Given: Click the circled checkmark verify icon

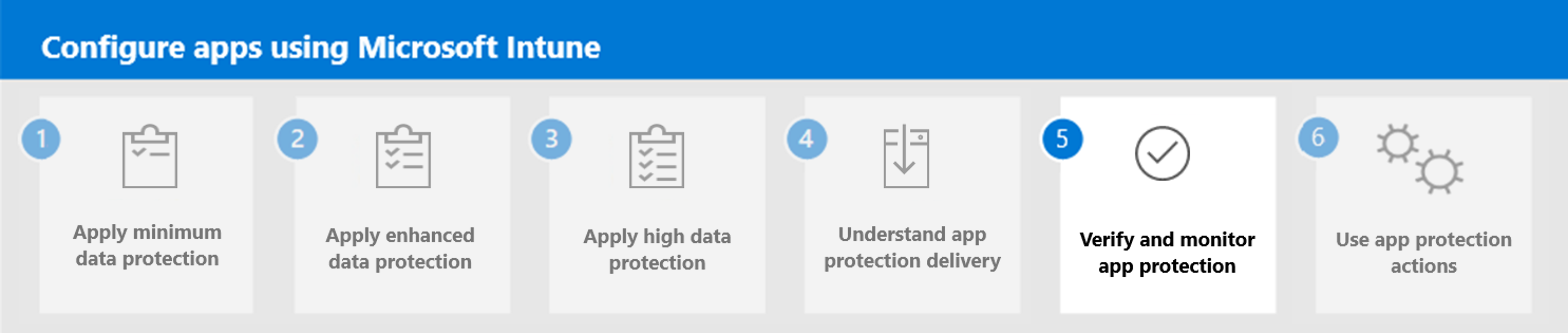Looking at the screenshot, I should [x=1161, y=154].
